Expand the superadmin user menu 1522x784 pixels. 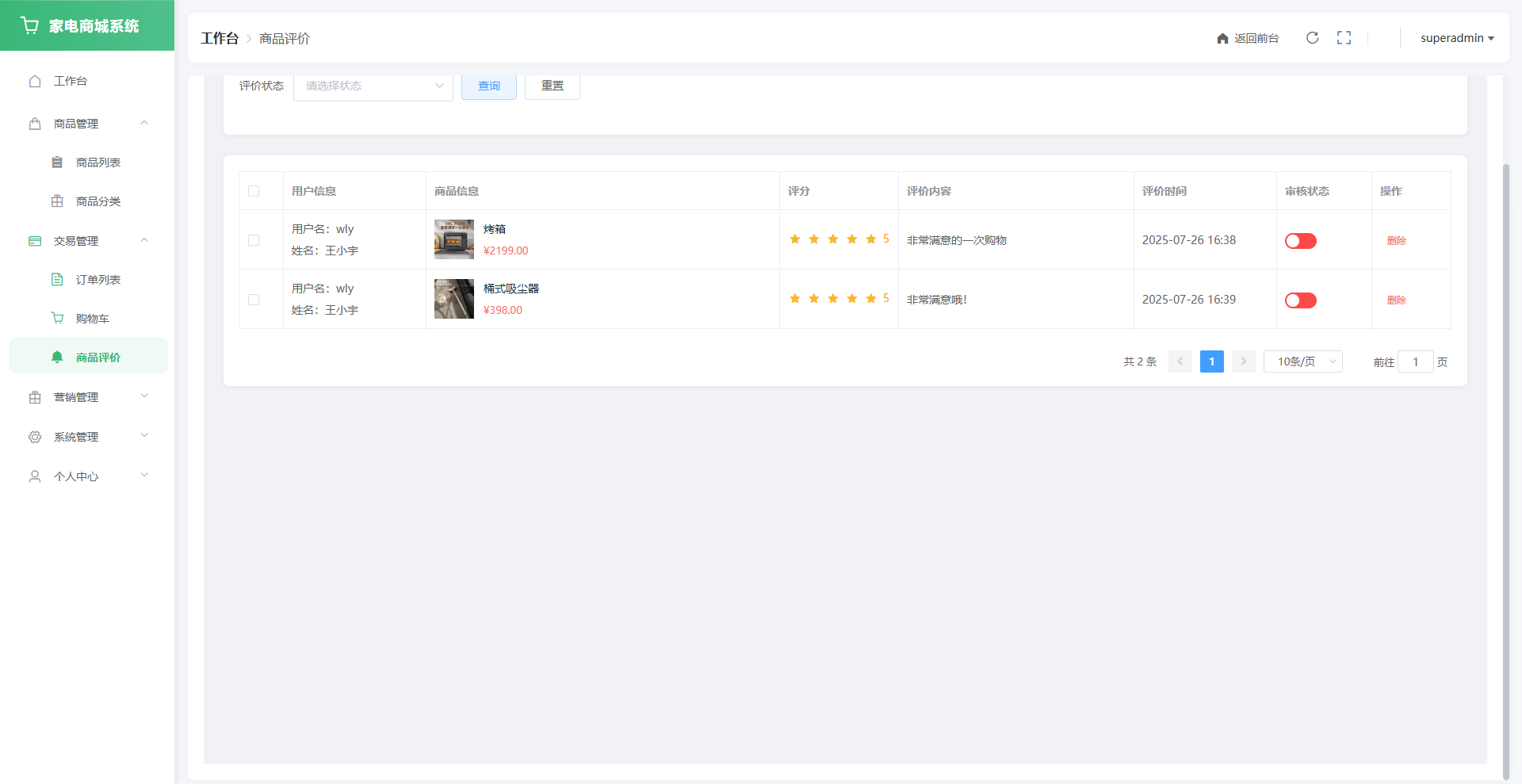click(1456, 38)
